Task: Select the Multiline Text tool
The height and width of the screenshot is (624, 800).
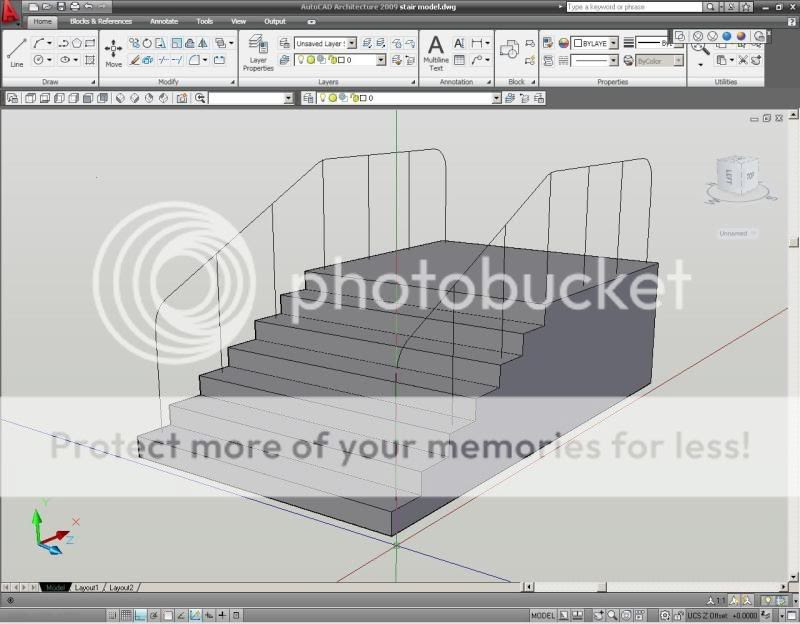Action: [436, 54]
